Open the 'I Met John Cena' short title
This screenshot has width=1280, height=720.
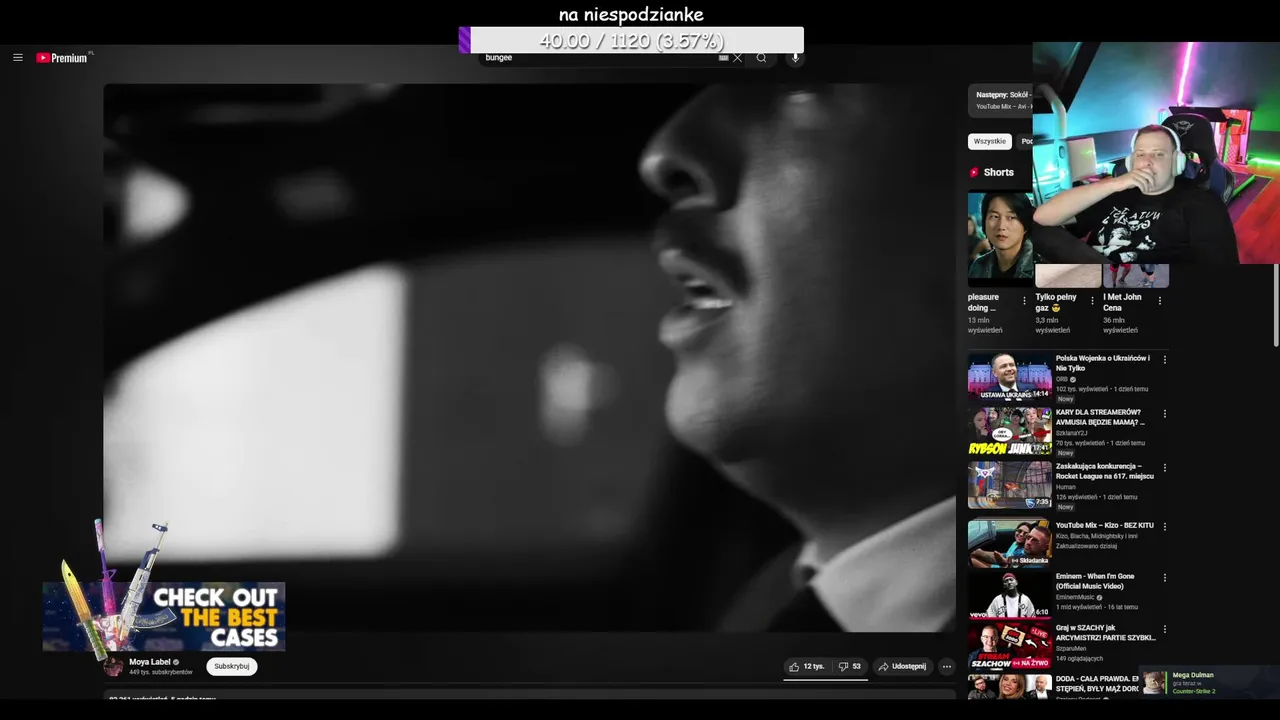pyautogui.click(x=1122, y=302)
